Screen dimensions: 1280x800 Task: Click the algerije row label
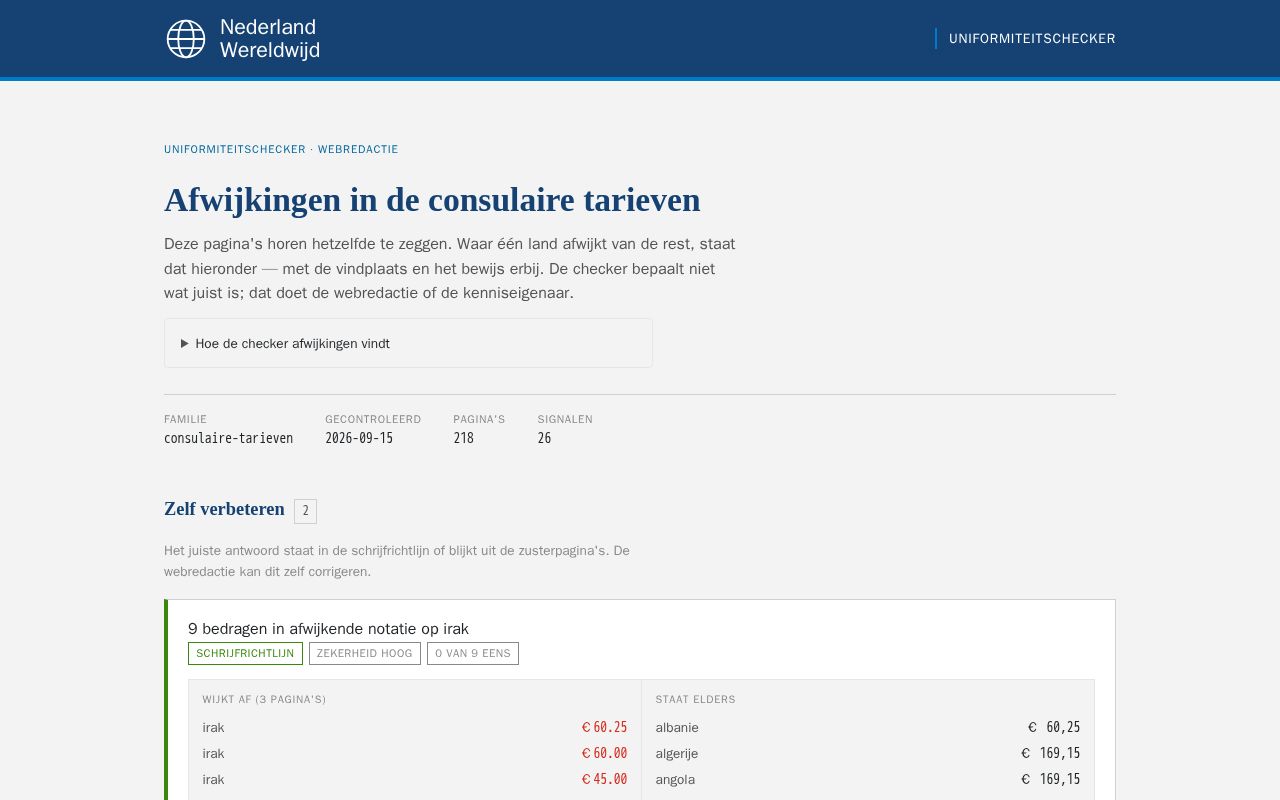pos(677,754)
